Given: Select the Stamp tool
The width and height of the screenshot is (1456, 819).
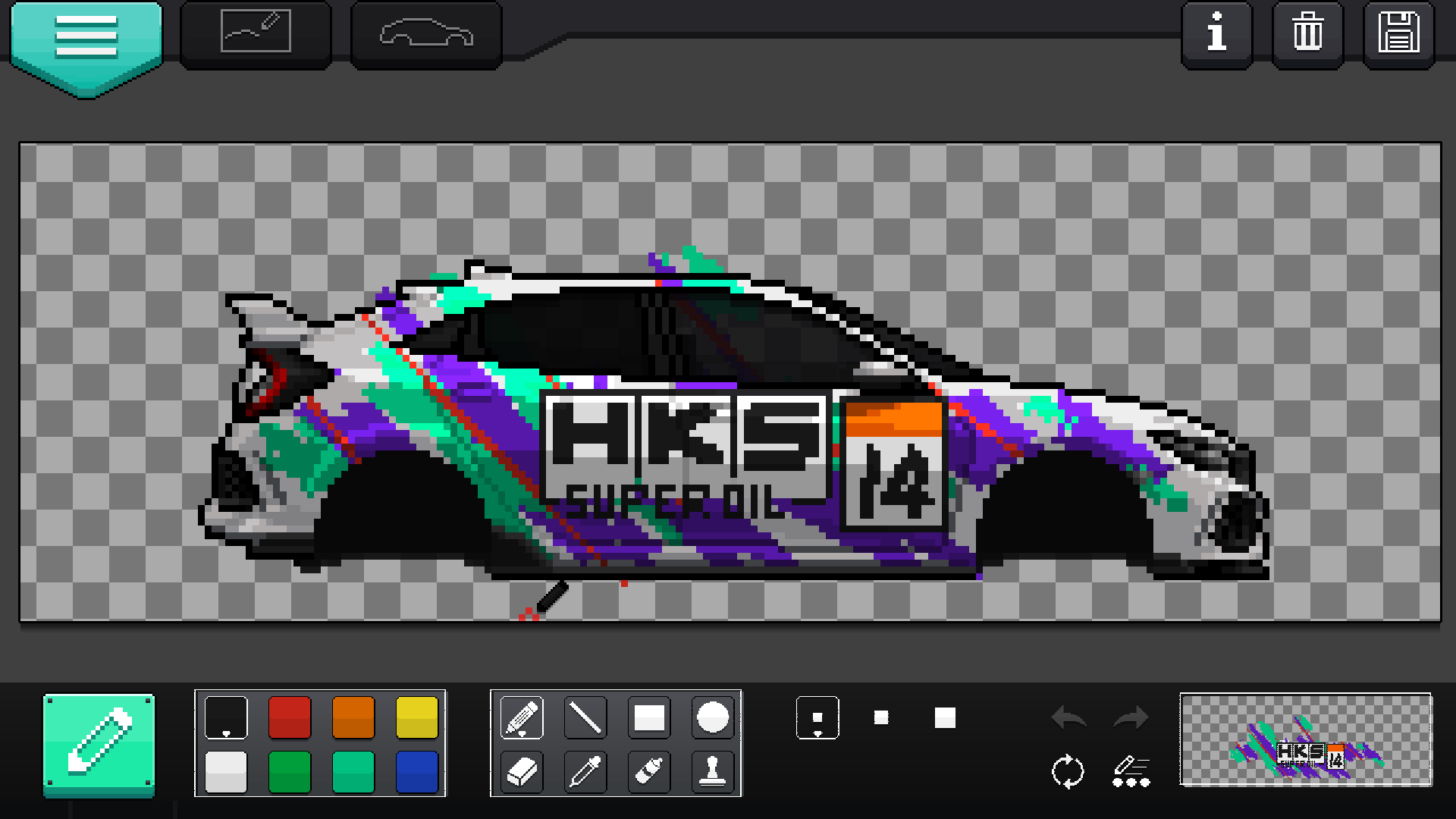Looking at the screenshot, I should pyautogui.click(x=713, y=772).
